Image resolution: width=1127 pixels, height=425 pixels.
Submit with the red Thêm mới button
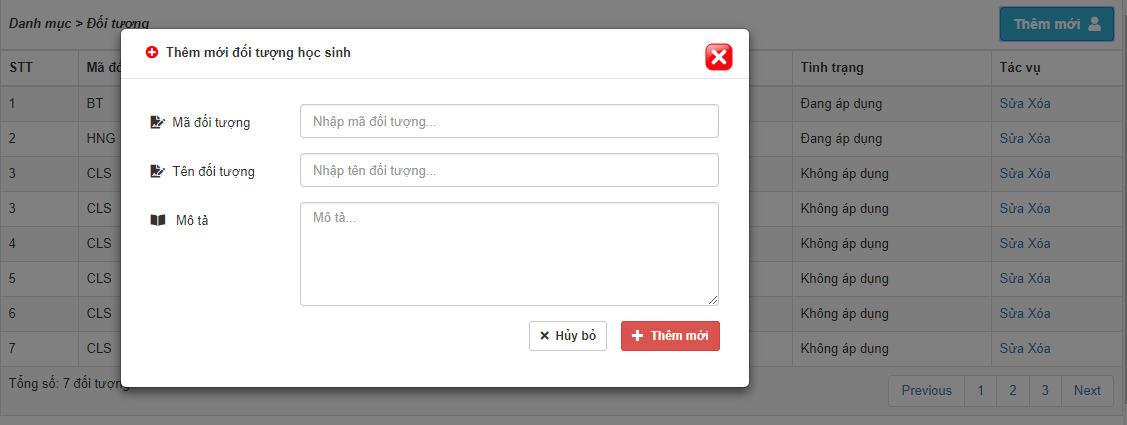(x=670, y=336)
